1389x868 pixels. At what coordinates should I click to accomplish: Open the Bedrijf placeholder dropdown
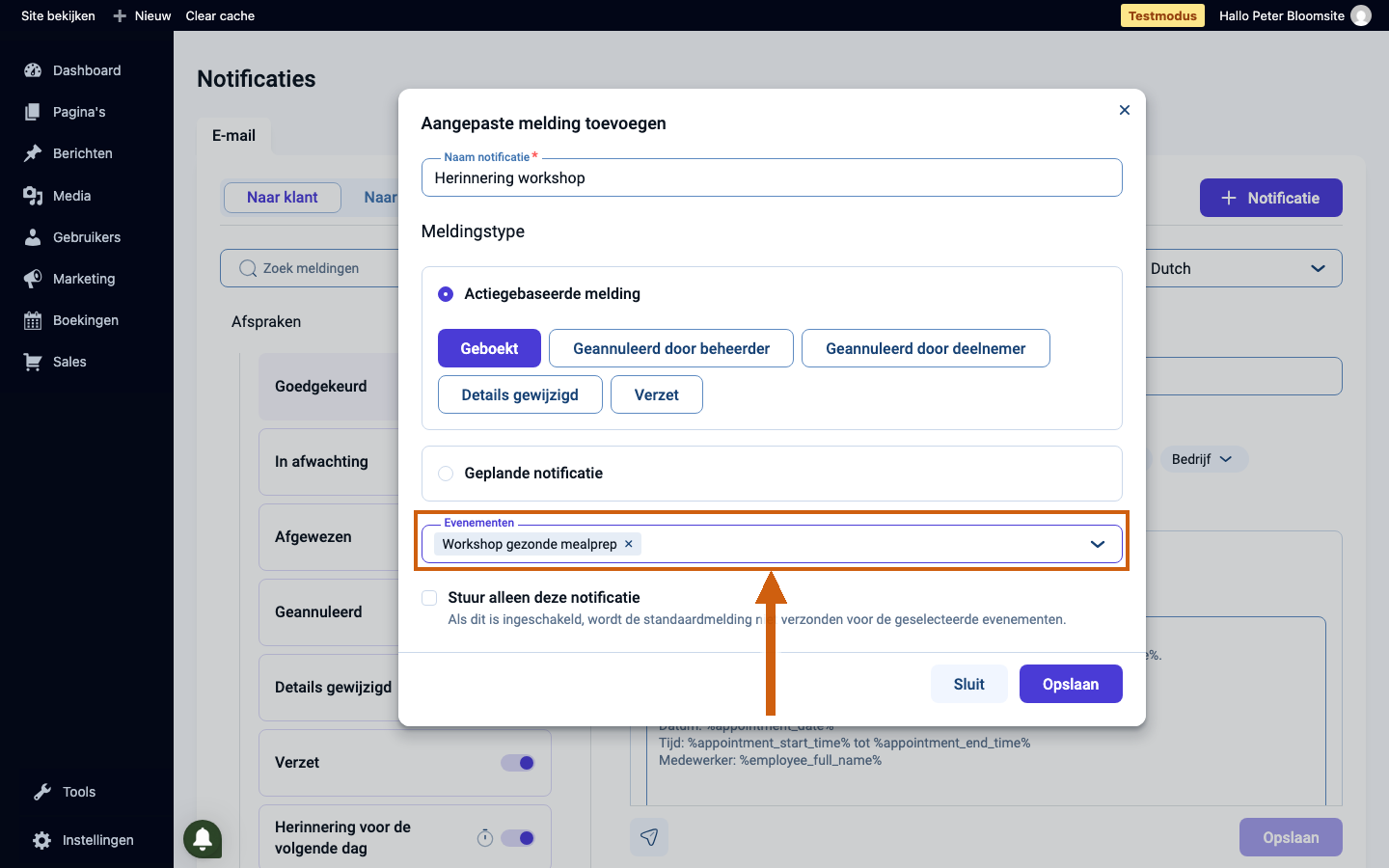[1204, 459]
